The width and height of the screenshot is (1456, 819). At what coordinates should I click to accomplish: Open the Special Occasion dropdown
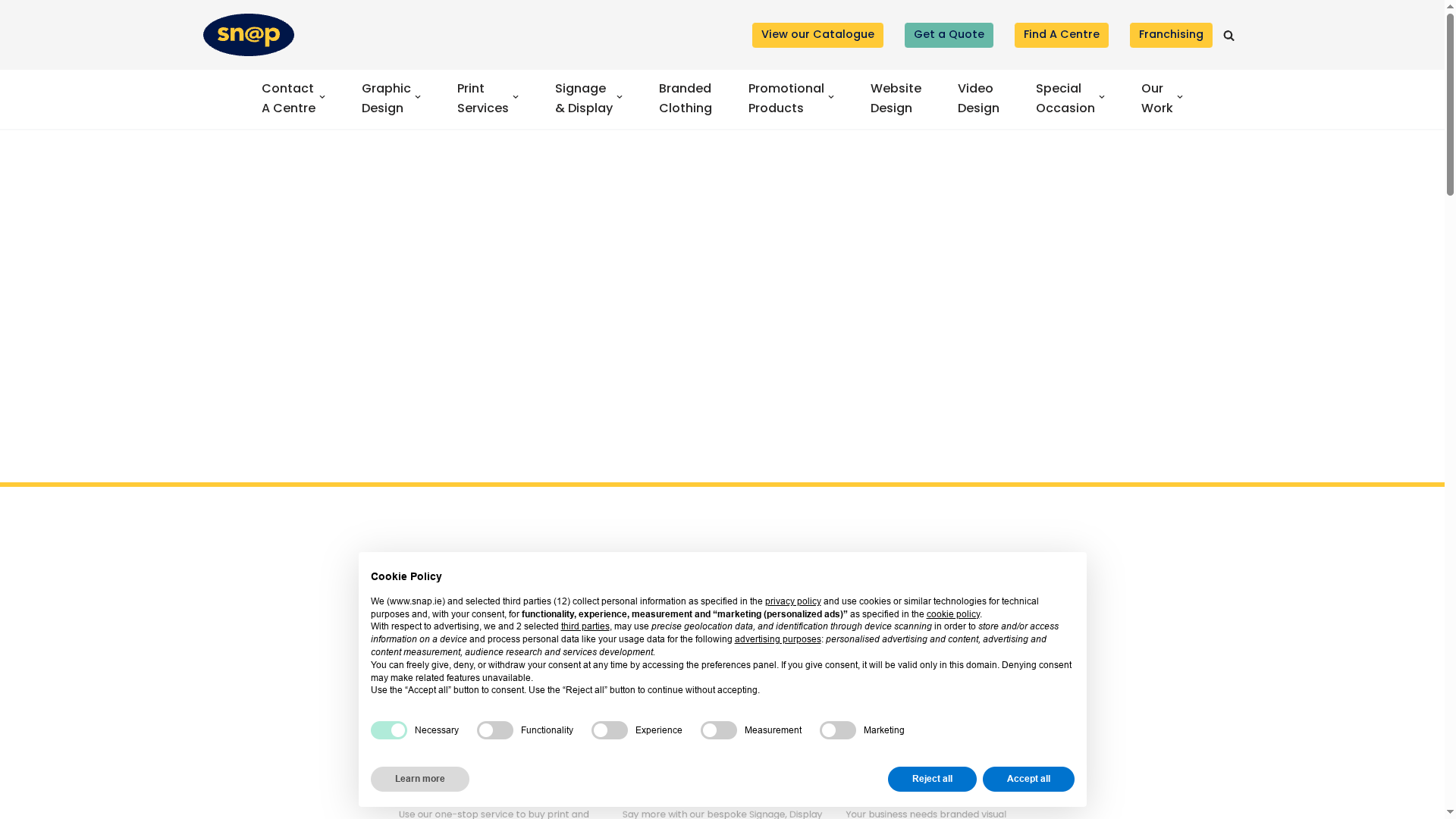1102,98
